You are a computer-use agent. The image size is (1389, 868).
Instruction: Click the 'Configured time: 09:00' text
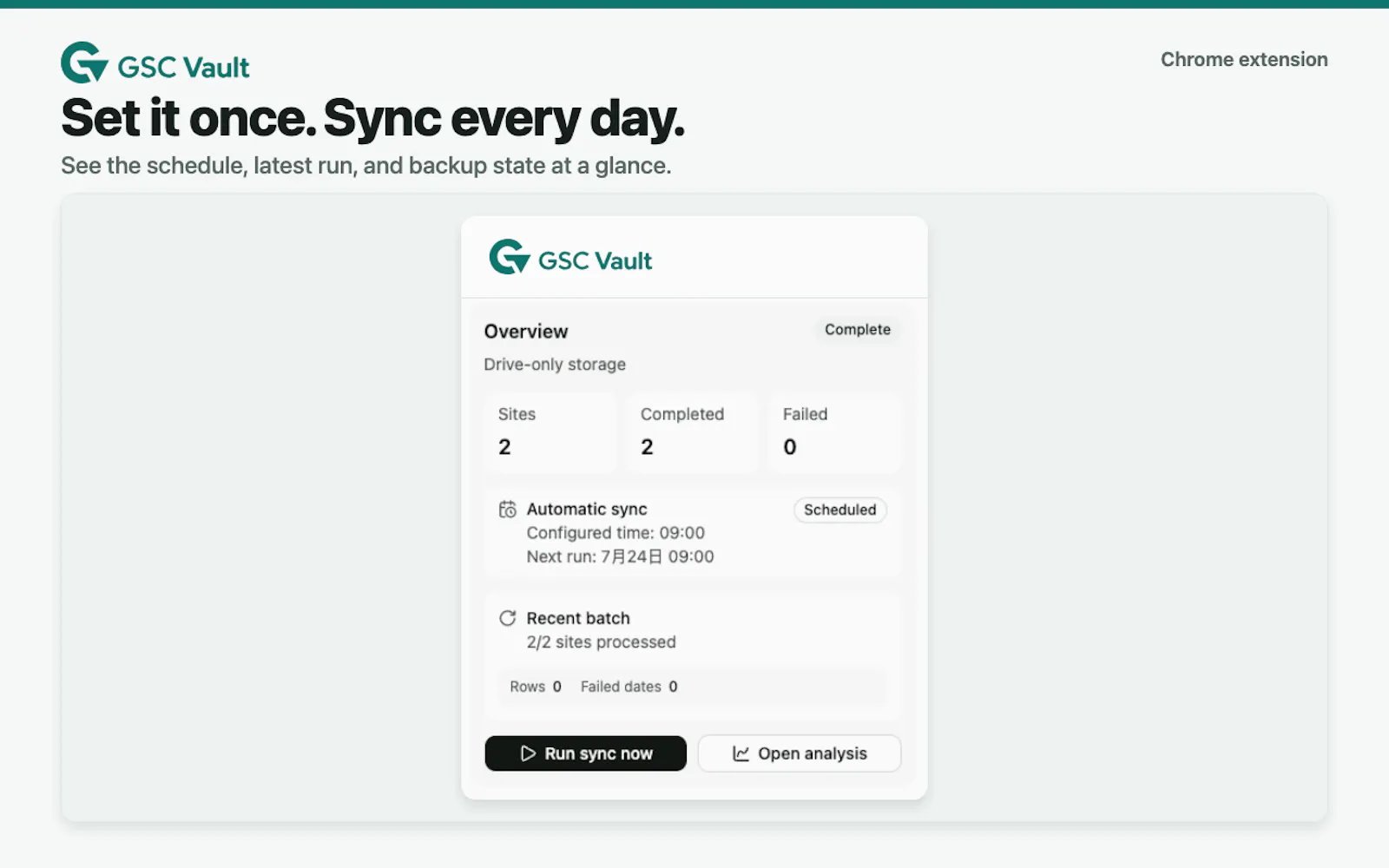click(616, 533)
